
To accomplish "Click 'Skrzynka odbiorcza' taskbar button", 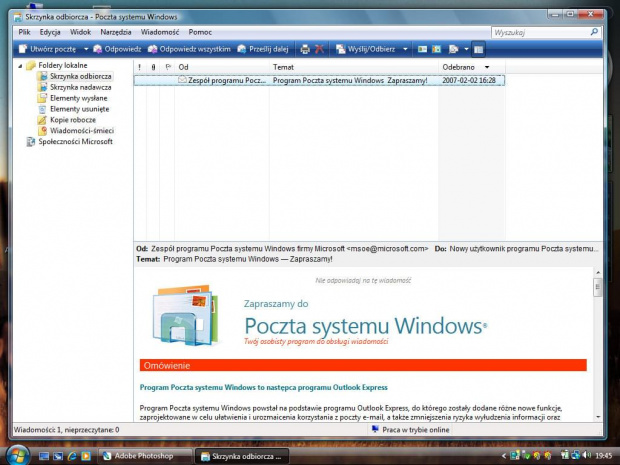I will click(242, 456).
